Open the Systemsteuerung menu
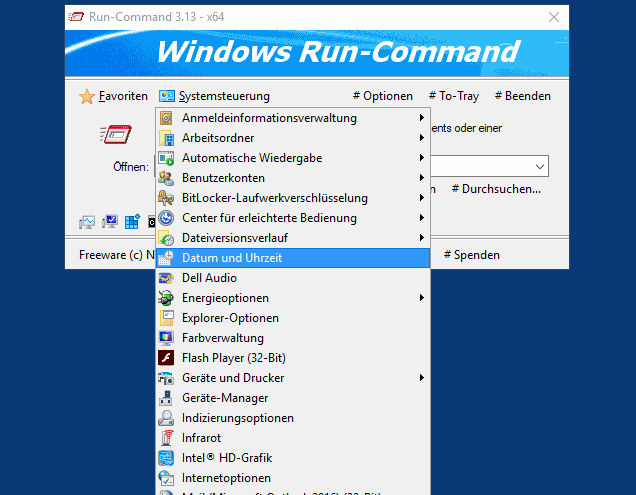Viewport: 636px width, 495px height. click(215, 96)
